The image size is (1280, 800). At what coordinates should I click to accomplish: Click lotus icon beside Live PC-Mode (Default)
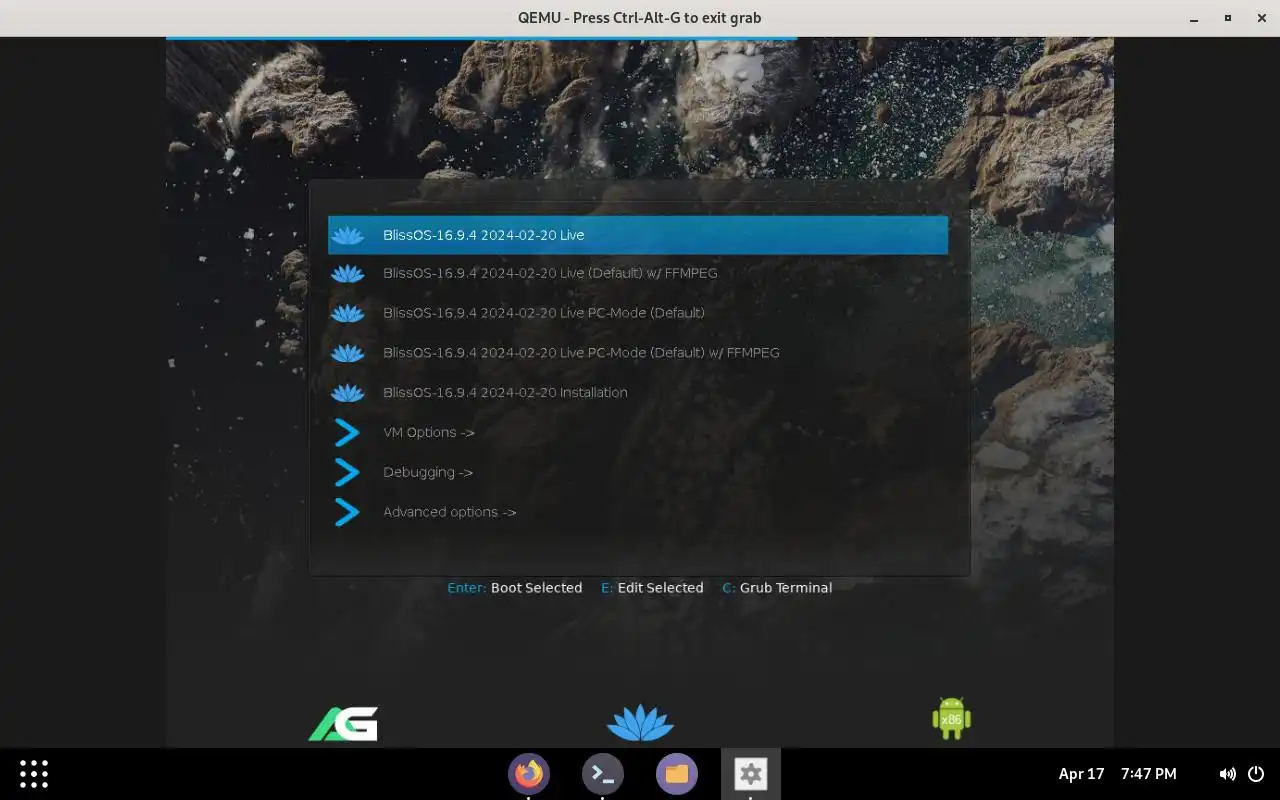tap(348, 313)
